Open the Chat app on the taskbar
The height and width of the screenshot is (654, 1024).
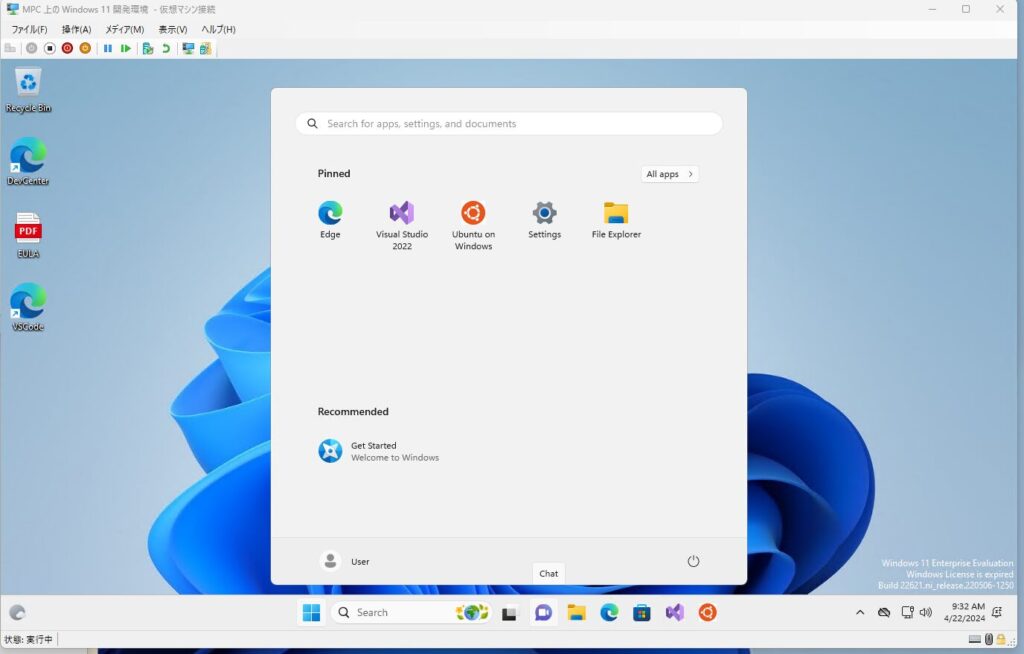(543, 613)
